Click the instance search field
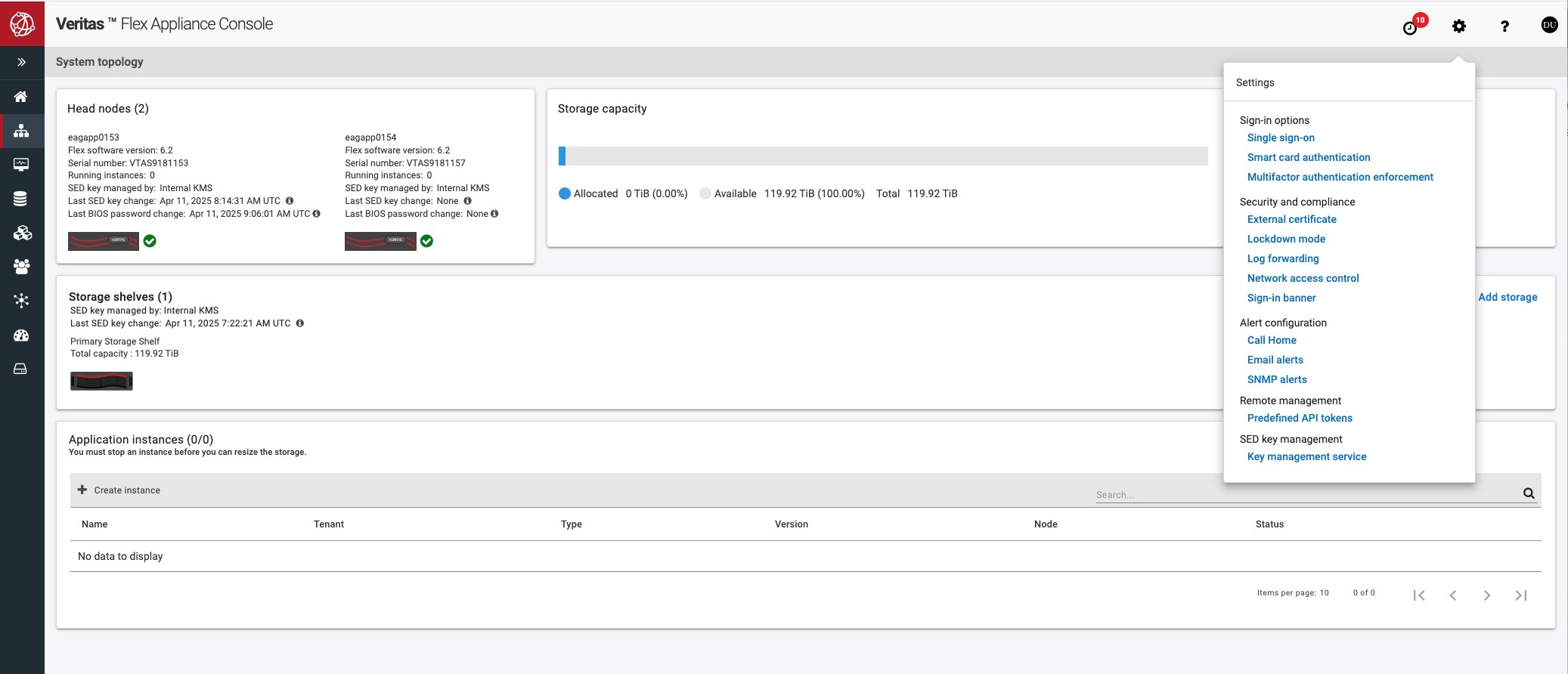Viewport: 1568px width, 674px height. coord(1308,494)
